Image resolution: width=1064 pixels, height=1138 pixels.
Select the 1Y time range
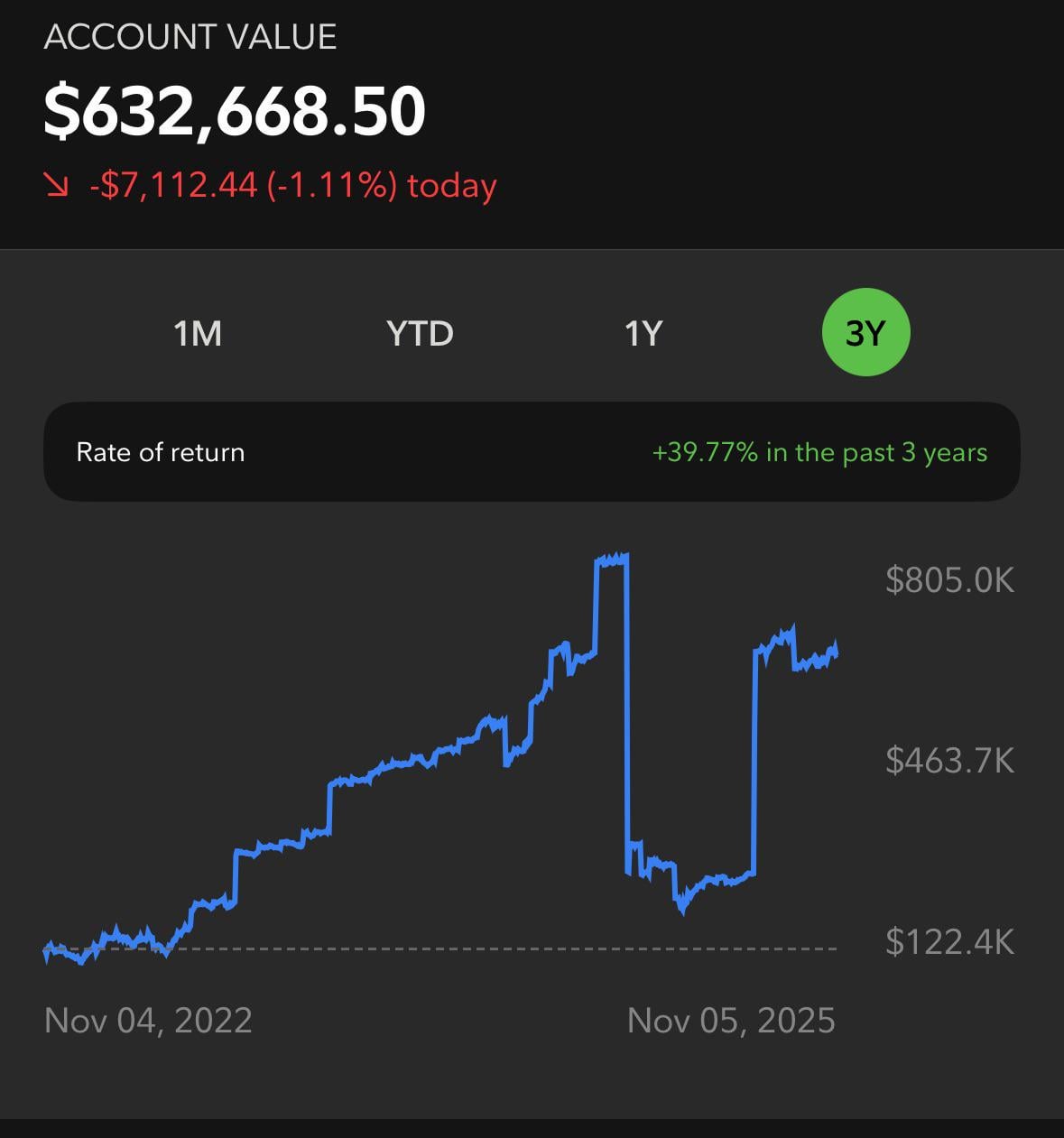click(643, 333)
